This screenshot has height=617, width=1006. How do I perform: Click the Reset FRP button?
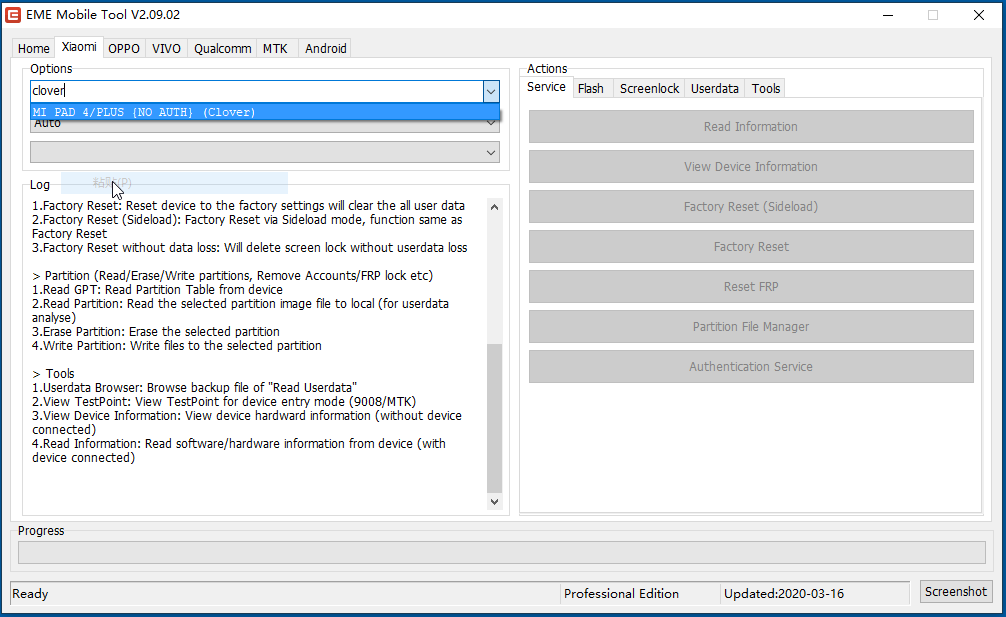751,287
